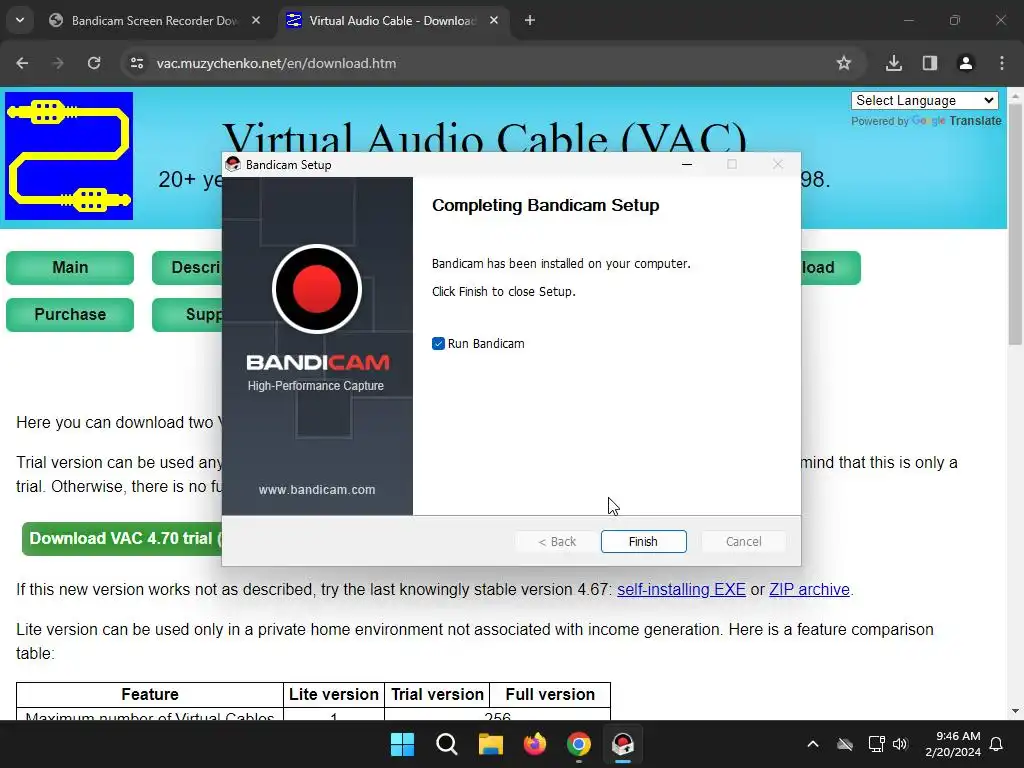The width and height of the screenshot is (1024, 768).
Task: Click the Bandicam installer taskbar icon
Action: click(623, 744)
